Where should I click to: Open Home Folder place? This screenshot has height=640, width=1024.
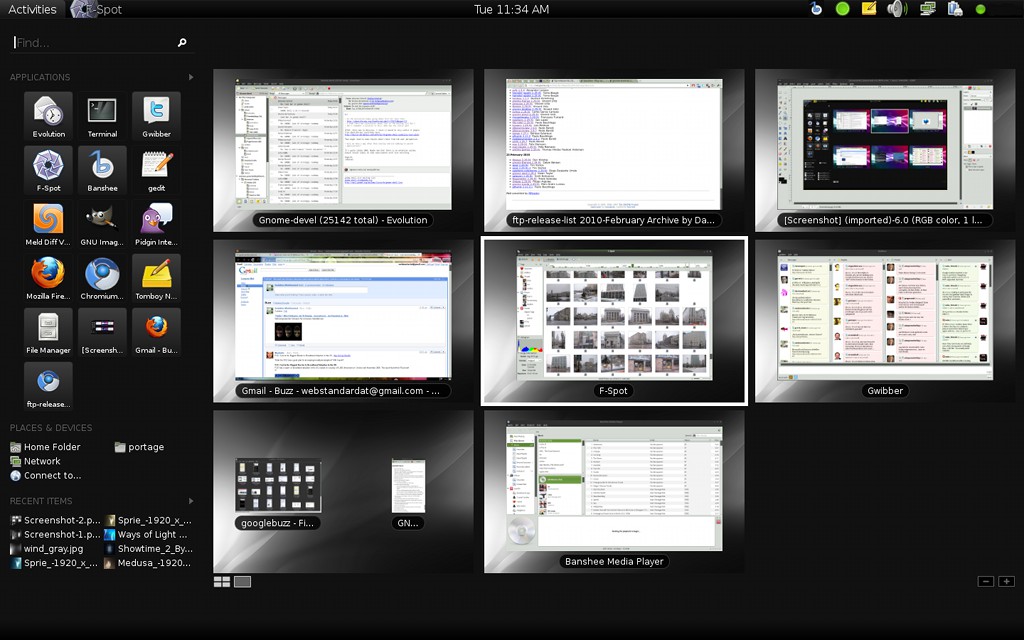click(x=46, y=447)
